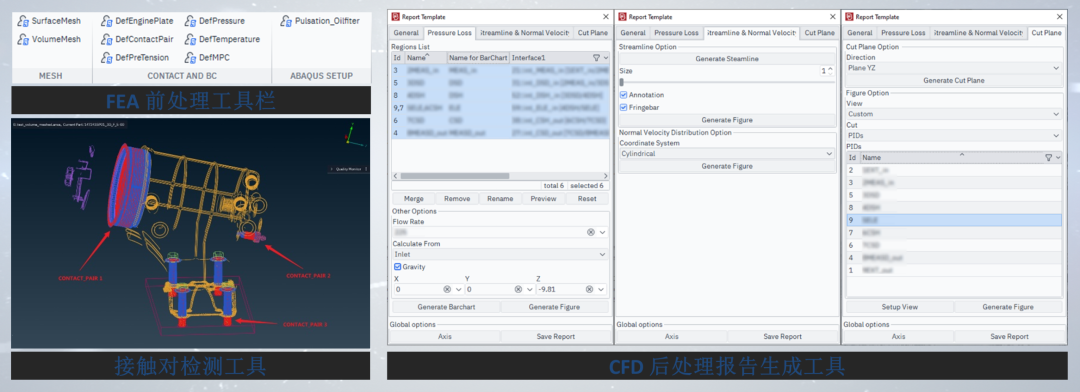Screen dimensions: 1080x392
Task: Click Generate Figure beside Generate Barchart
Action: (554, 307)
